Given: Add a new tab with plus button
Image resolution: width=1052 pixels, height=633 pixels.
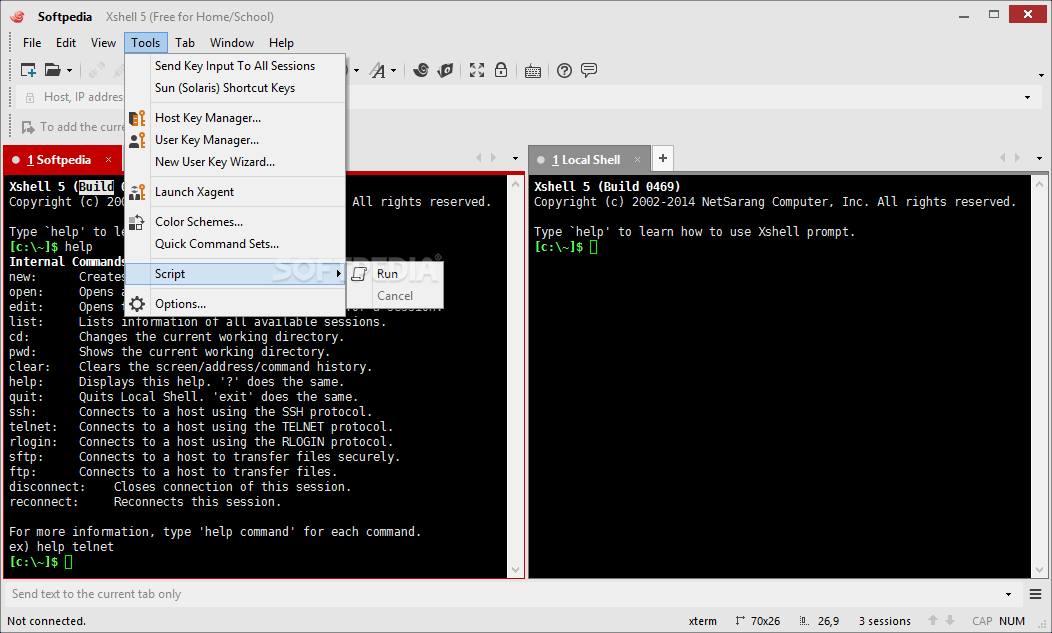Looking at the screenshot, I should [x=663, y=158].
